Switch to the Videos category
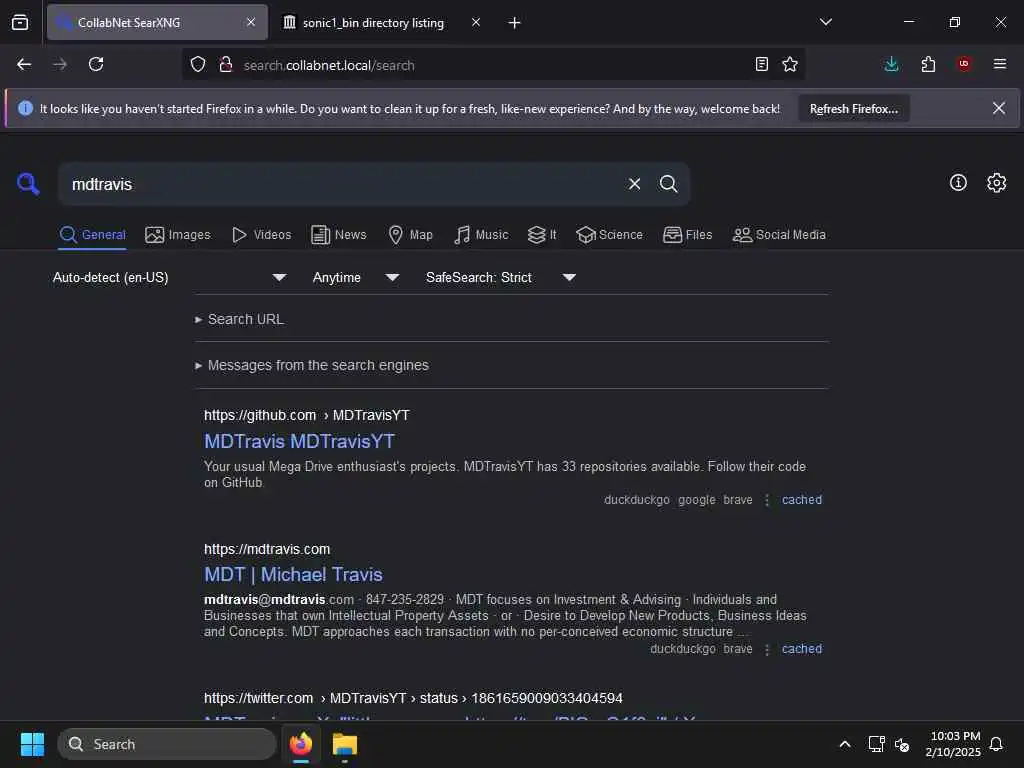The image size is (1024, 768). tap(261, 235)
